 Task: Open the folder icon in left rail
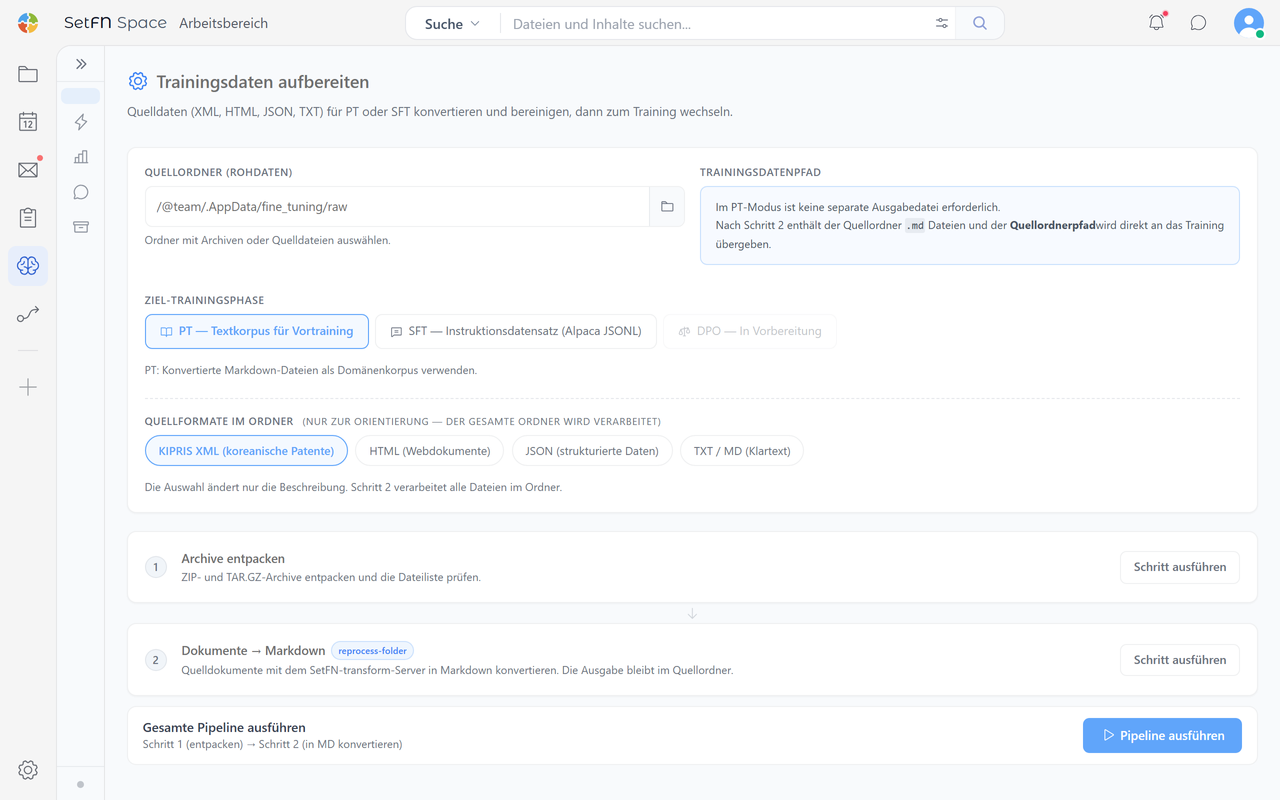pos(28,74)
